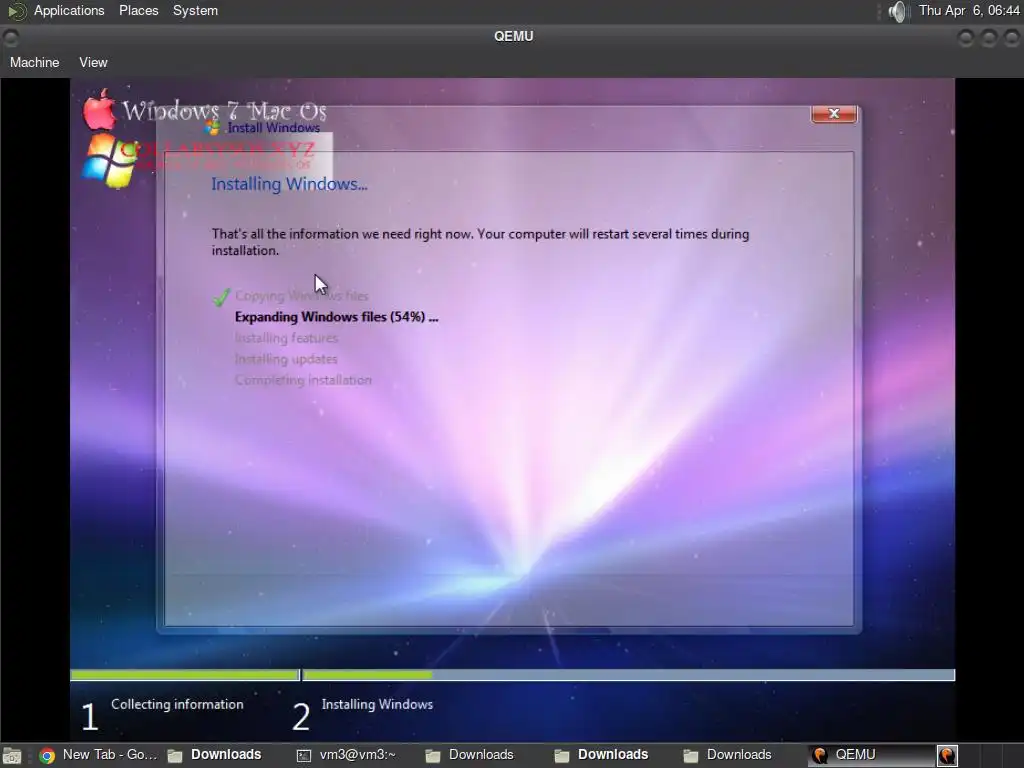Select the QEMU taskbar entry
The image size is (1024, 768).
[x=871, y=755]
